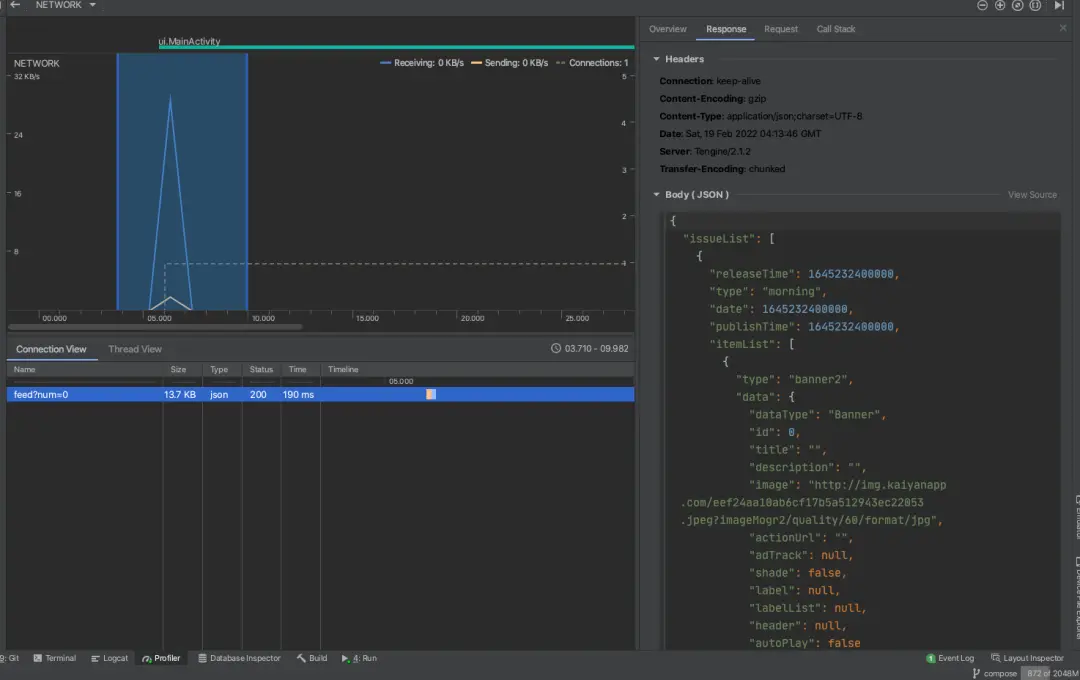Switch to the Call Stack tab
Screen dimensions: 1080x680
835,29
